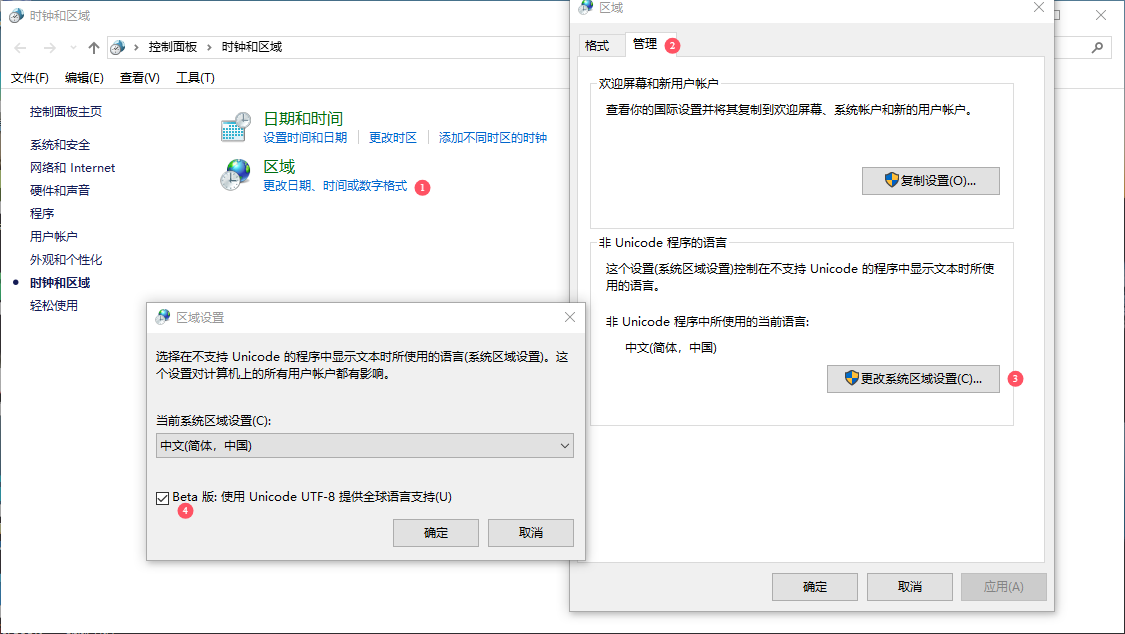Open the 当前系统区域设置 dropdown

pos(365,446)
